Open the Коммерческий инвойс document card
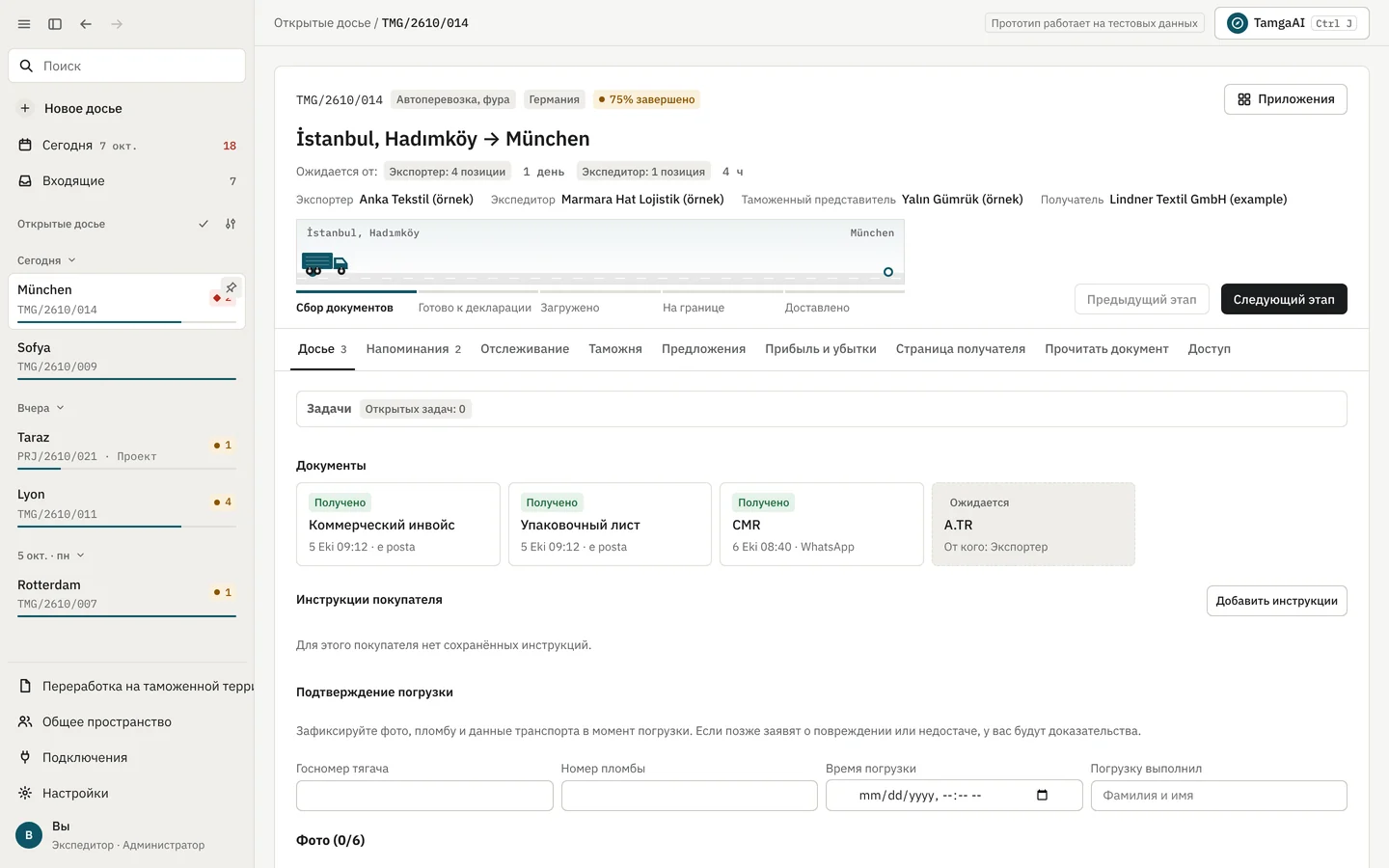 click(397, 524)
